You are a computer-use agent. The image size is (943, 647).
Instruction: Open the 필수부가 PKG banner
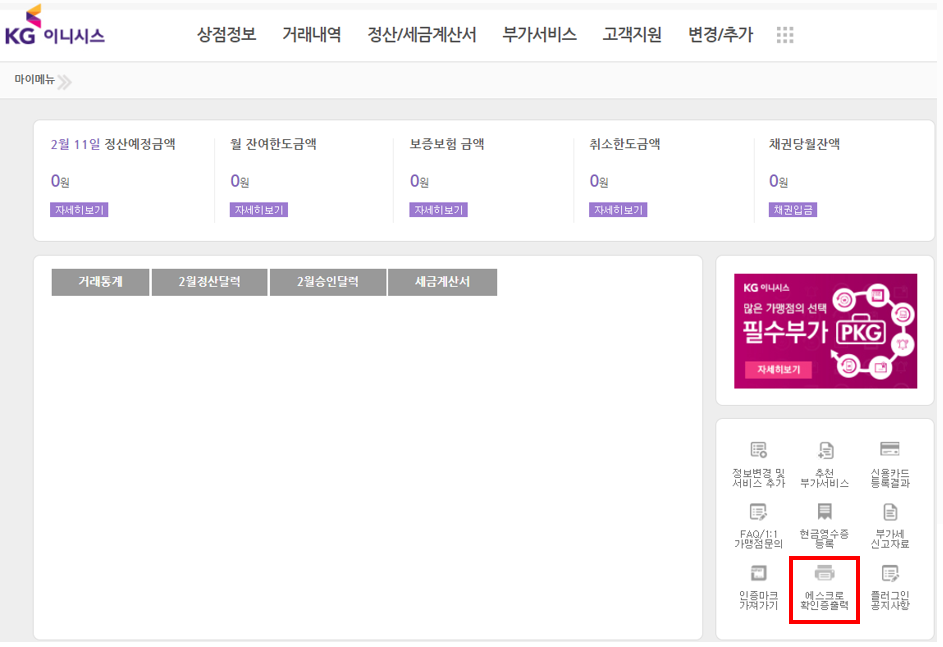(x=825, y=331)
